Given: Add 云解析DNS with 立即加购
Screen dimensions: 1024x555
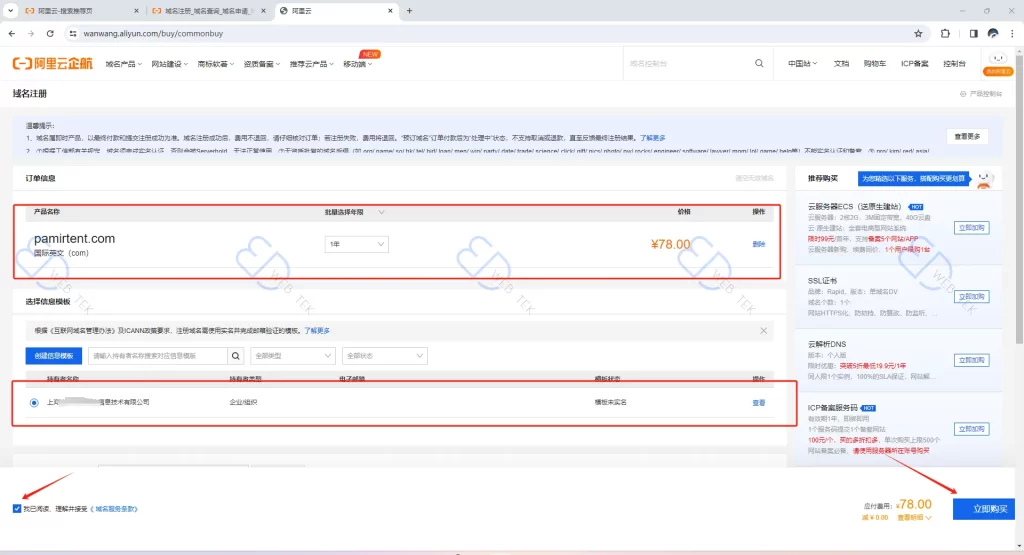Looking at the screenshot, I should [971, 360].
